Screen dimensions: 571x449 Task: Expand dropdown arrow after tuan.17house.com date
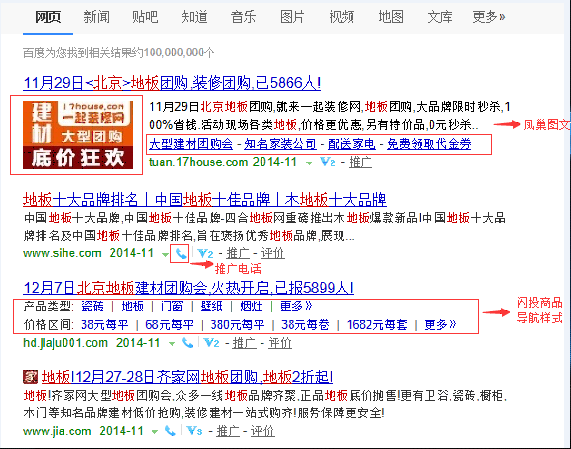tap(309, 163)
